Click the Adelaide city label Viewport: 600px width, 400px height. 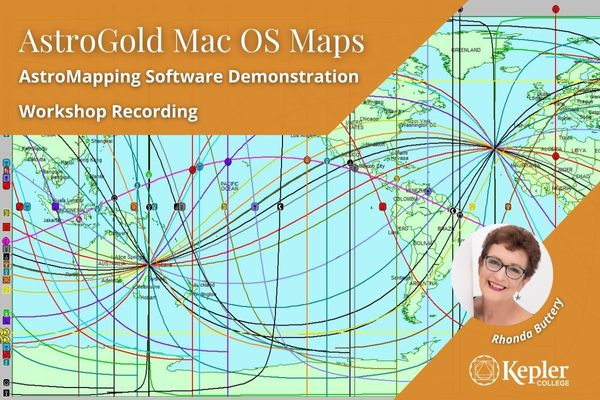click(x=111, y=281)
